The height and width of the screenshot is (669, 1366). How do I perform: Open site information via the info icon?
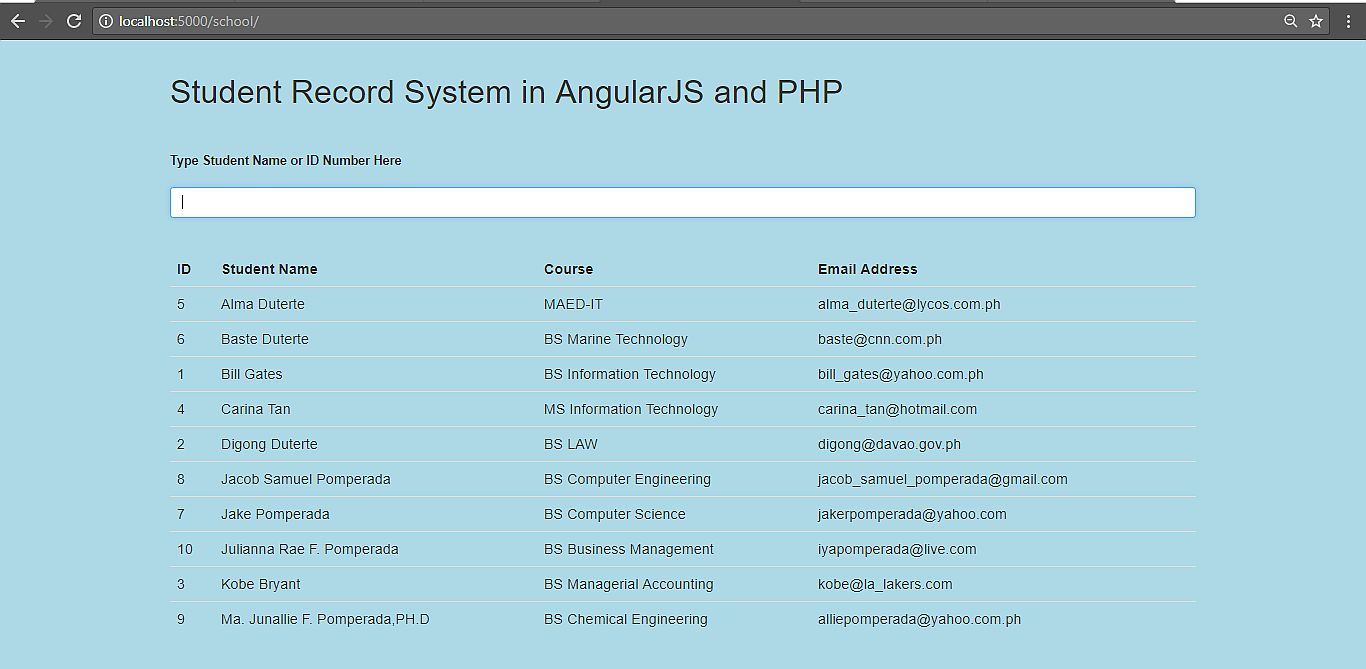pyautogui.click(x=104, y=20)
